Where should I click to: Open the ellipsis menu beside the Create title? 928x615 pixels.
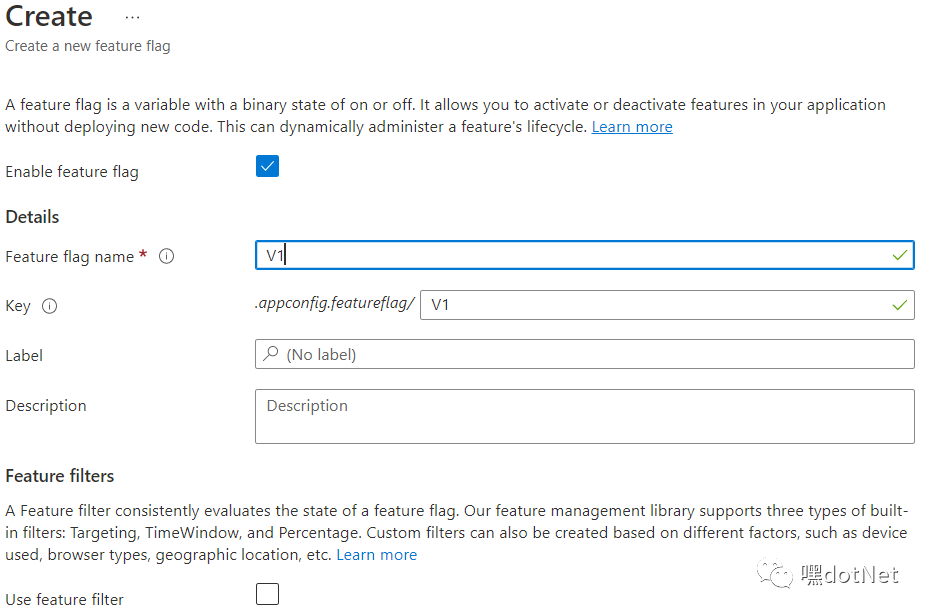[x=133, y=18]
